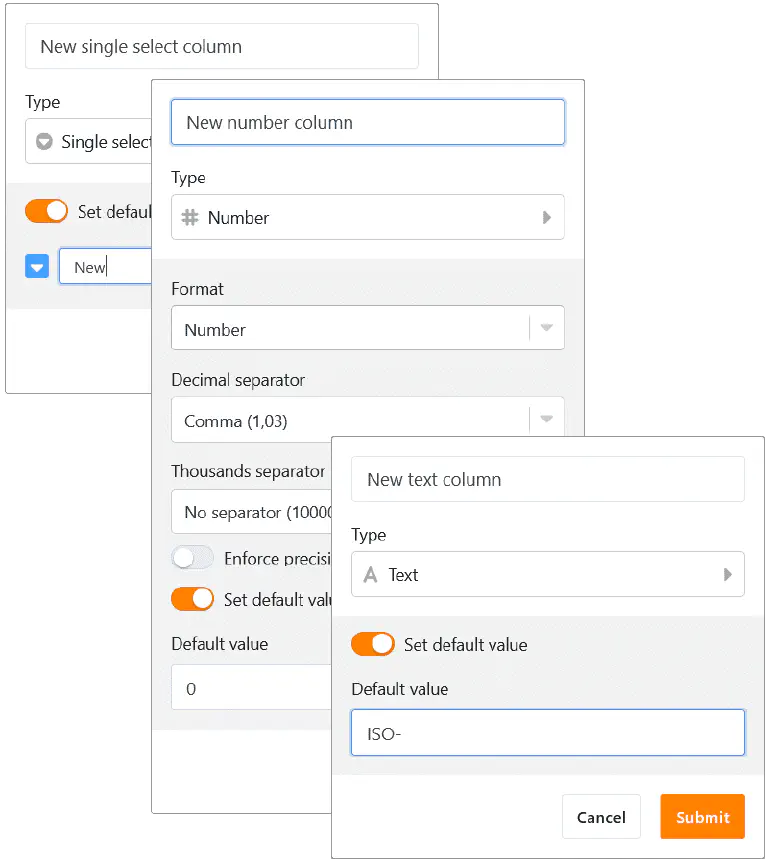Click the Default value label in number dialog
The width and height of the screenshot is (768, 864).
click(x=219, y=644)
